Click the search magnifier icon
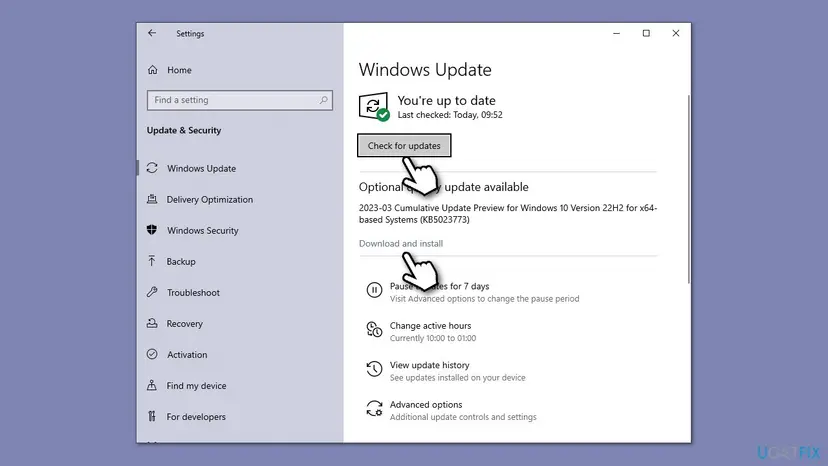The height and width of the screenshot is (466, 828). (323, 100)
